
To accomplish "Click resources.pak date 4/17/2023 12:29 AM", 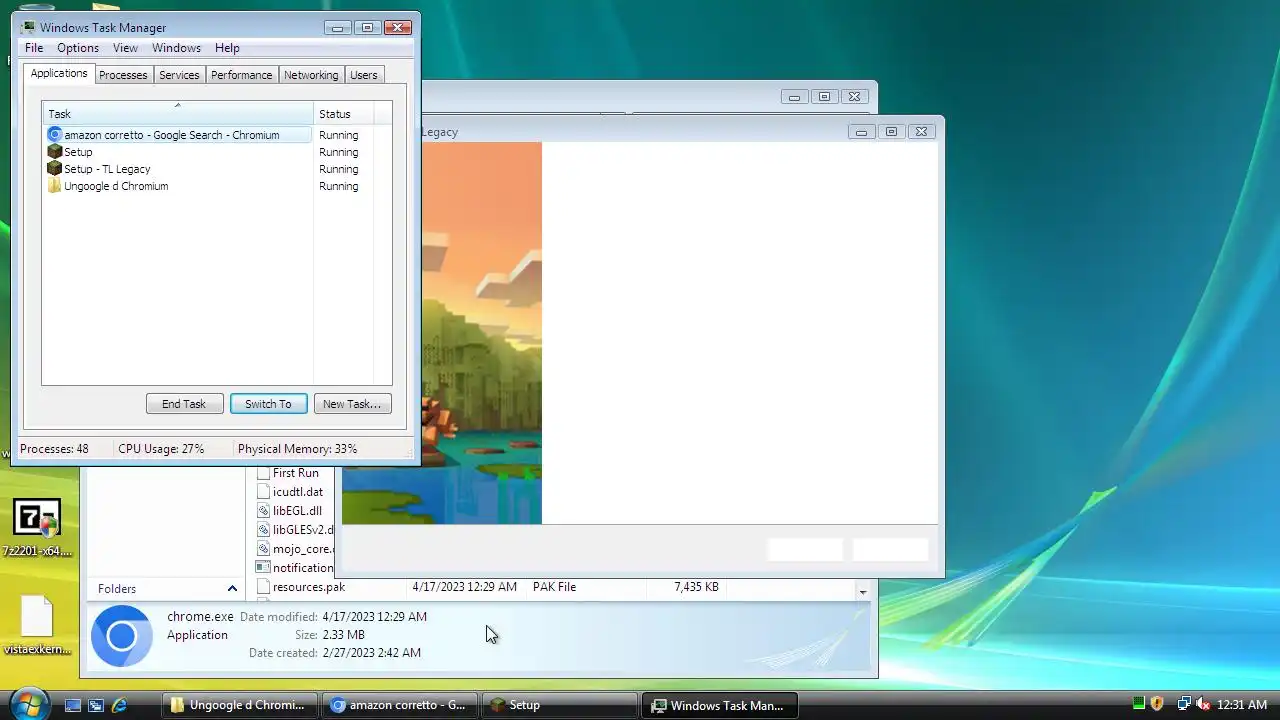I will (464, 587).
